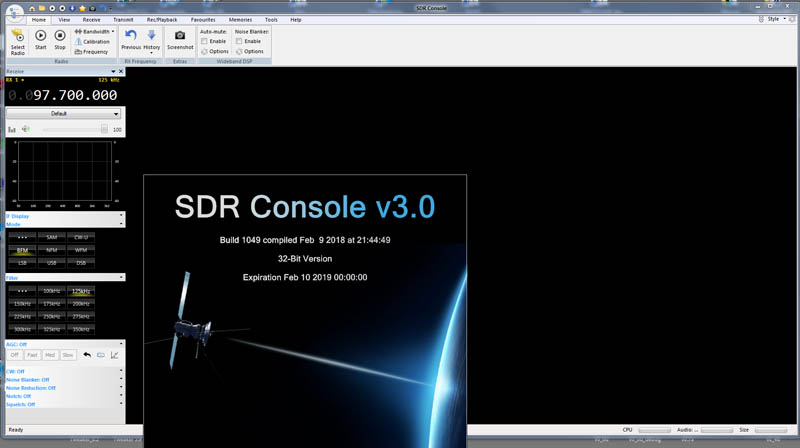Switch to the View tab
The height and width of the screenshot is (448, 800).
64,20
